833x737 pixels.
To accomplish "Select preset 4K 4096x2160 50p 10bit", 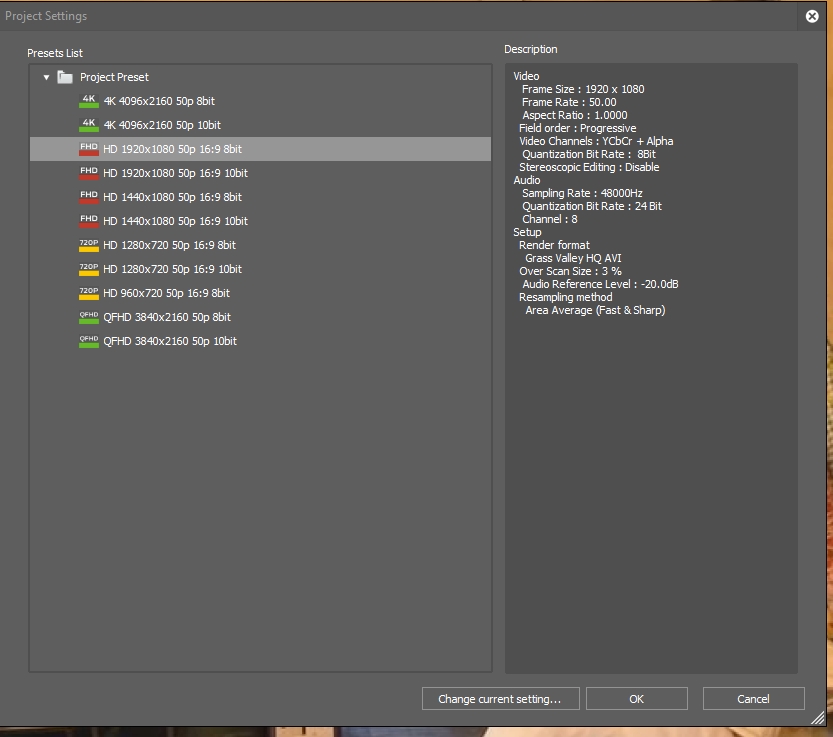I will coord(260,125).
